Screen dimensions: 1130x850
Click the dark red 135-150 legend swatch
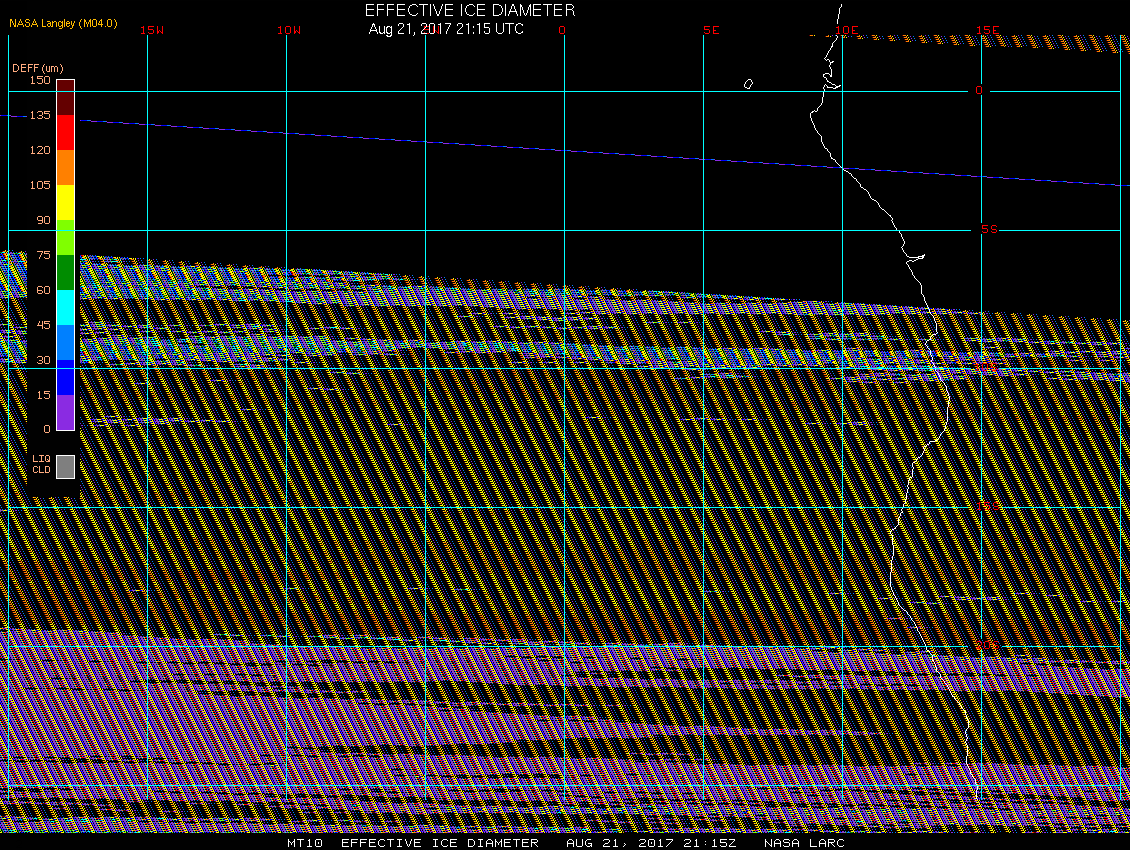(x=66, y=97)
